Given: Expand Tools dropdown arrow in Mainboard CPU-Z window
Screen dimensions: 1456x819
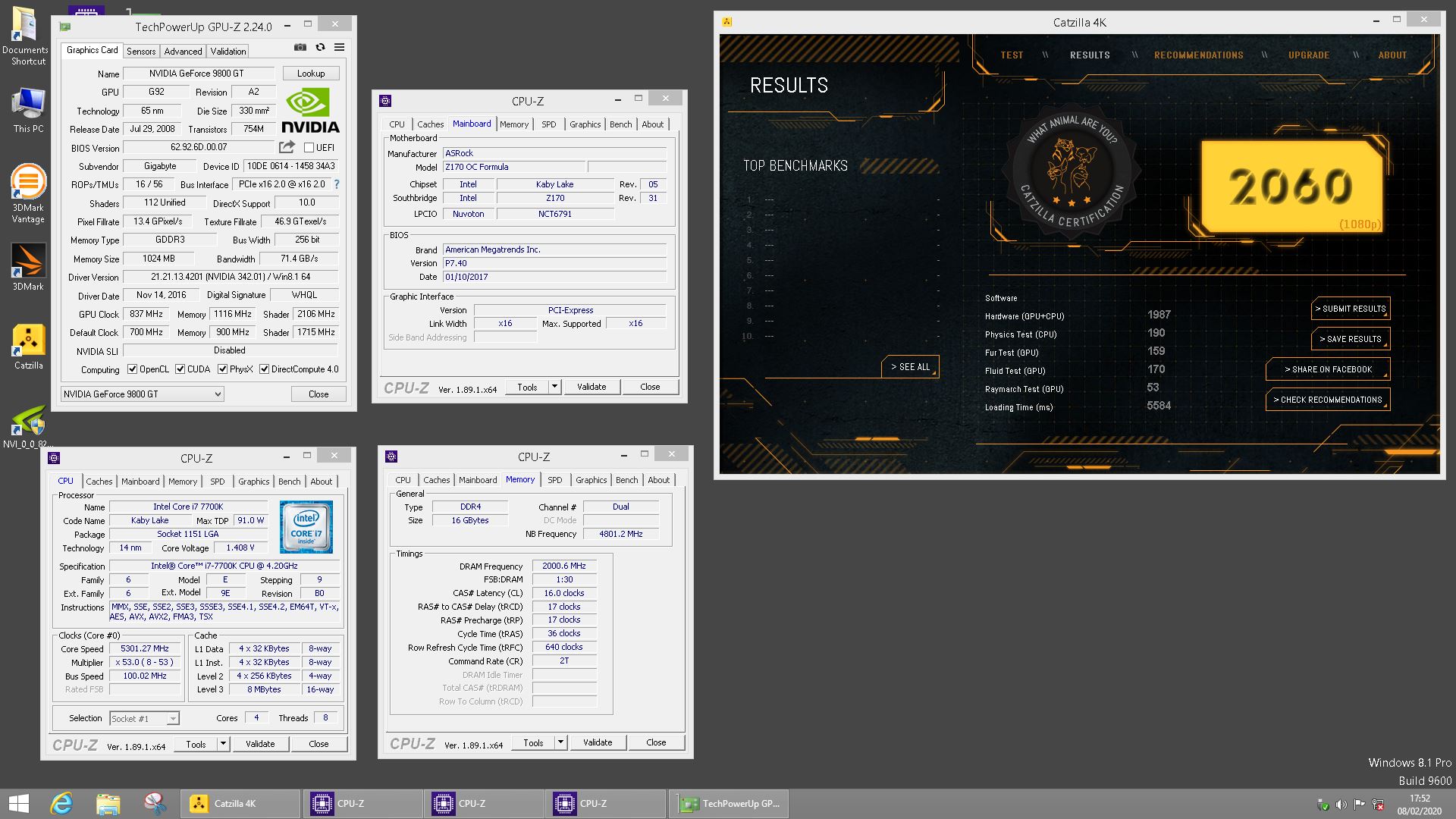Looking at the screenshot, I should click(x=554, y=387).
